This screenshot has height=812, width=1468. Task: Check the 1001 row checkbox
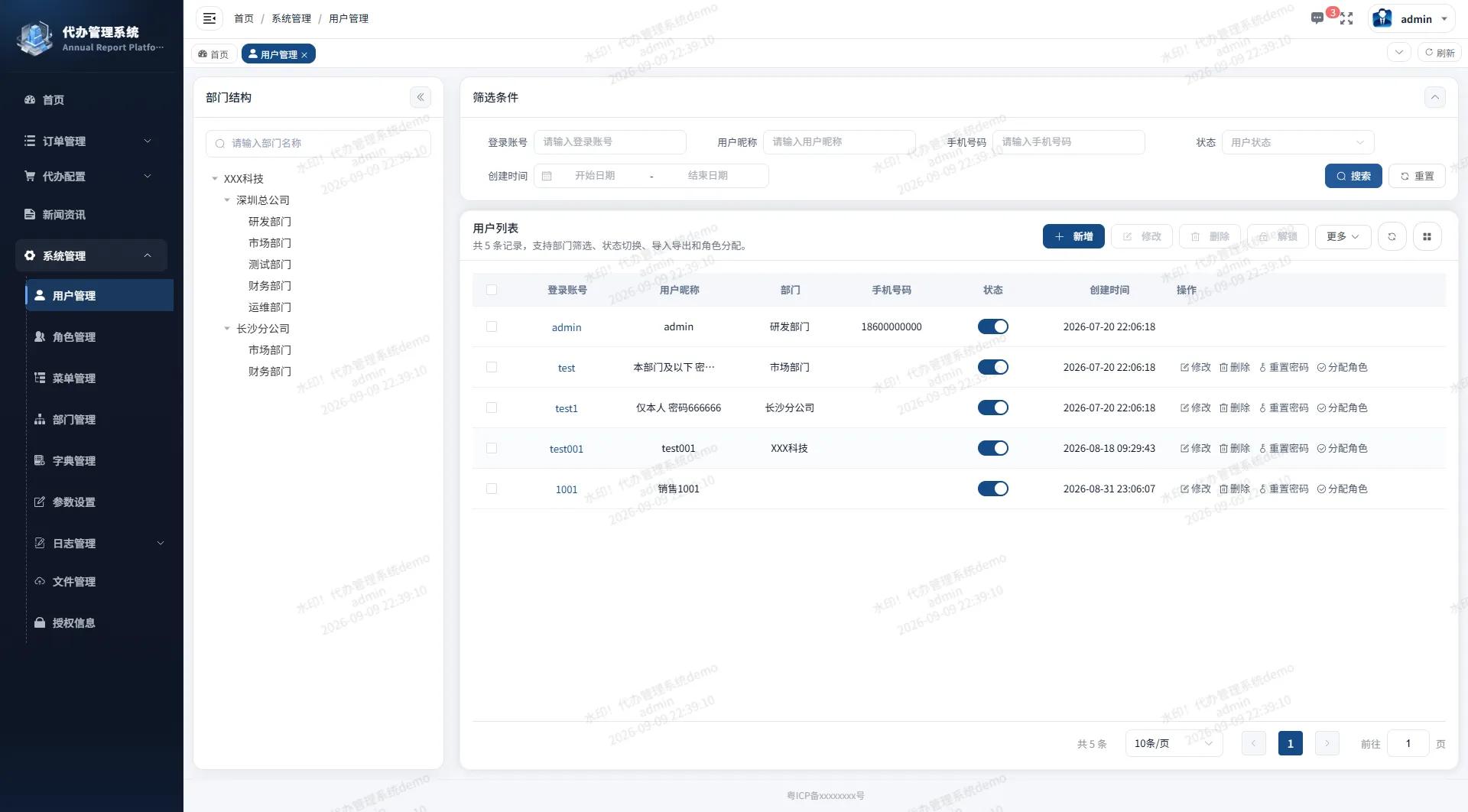coord(492,489)
